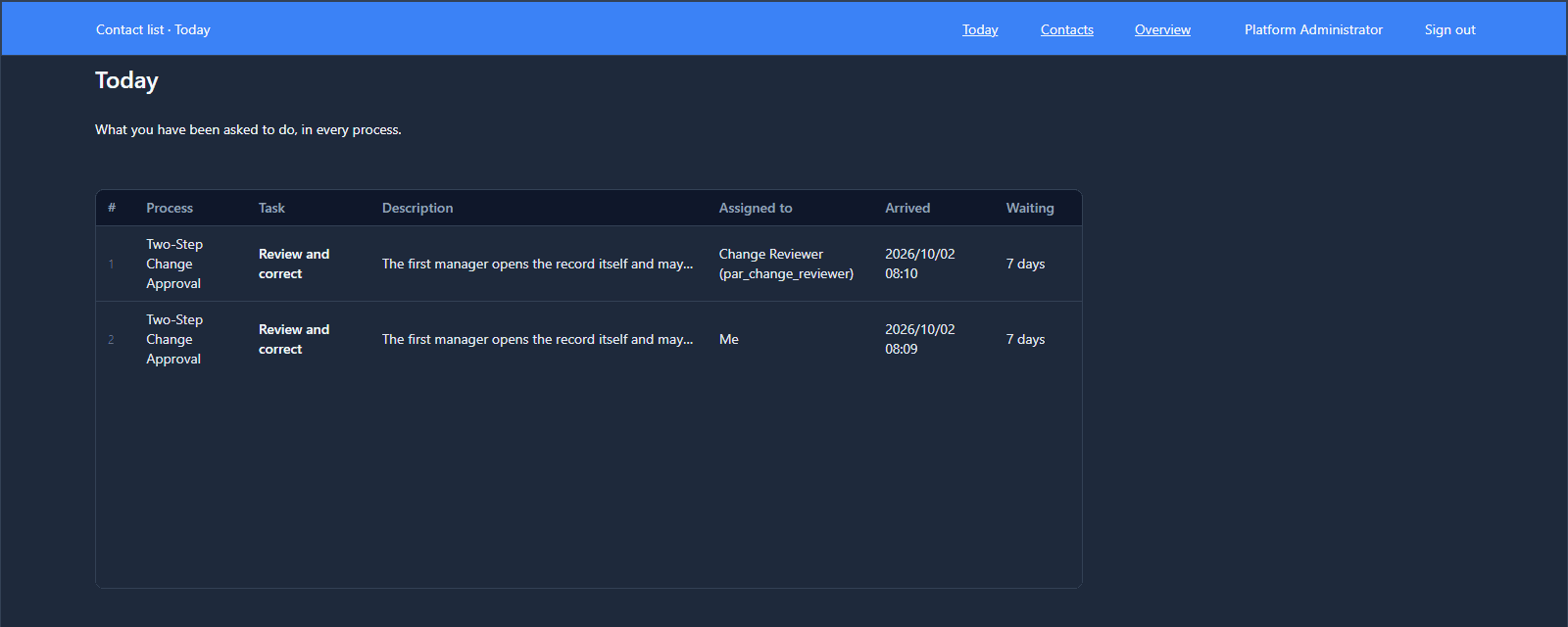The image size is (1568, 627).
Task: Select the Description column header
Action: coord(417,208)
